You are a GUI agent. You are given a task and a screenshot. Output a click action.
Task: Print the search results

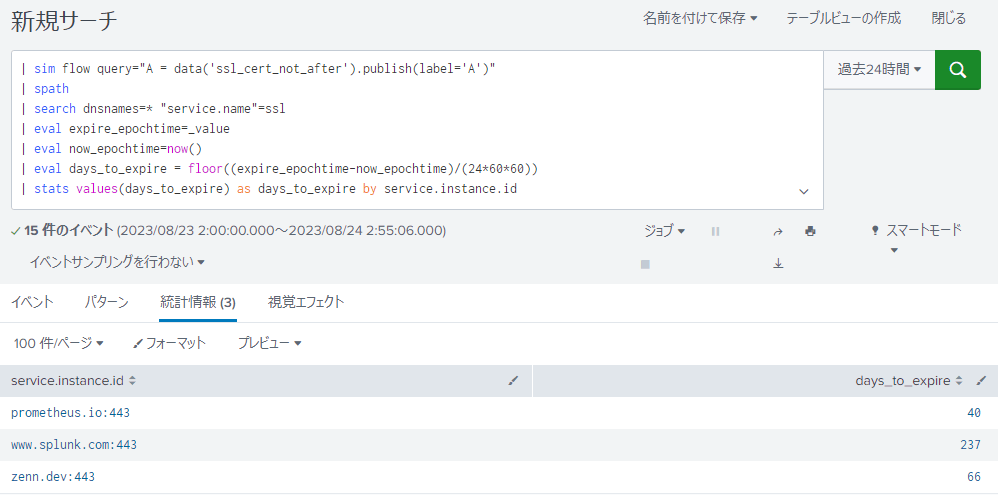(810, 232)
